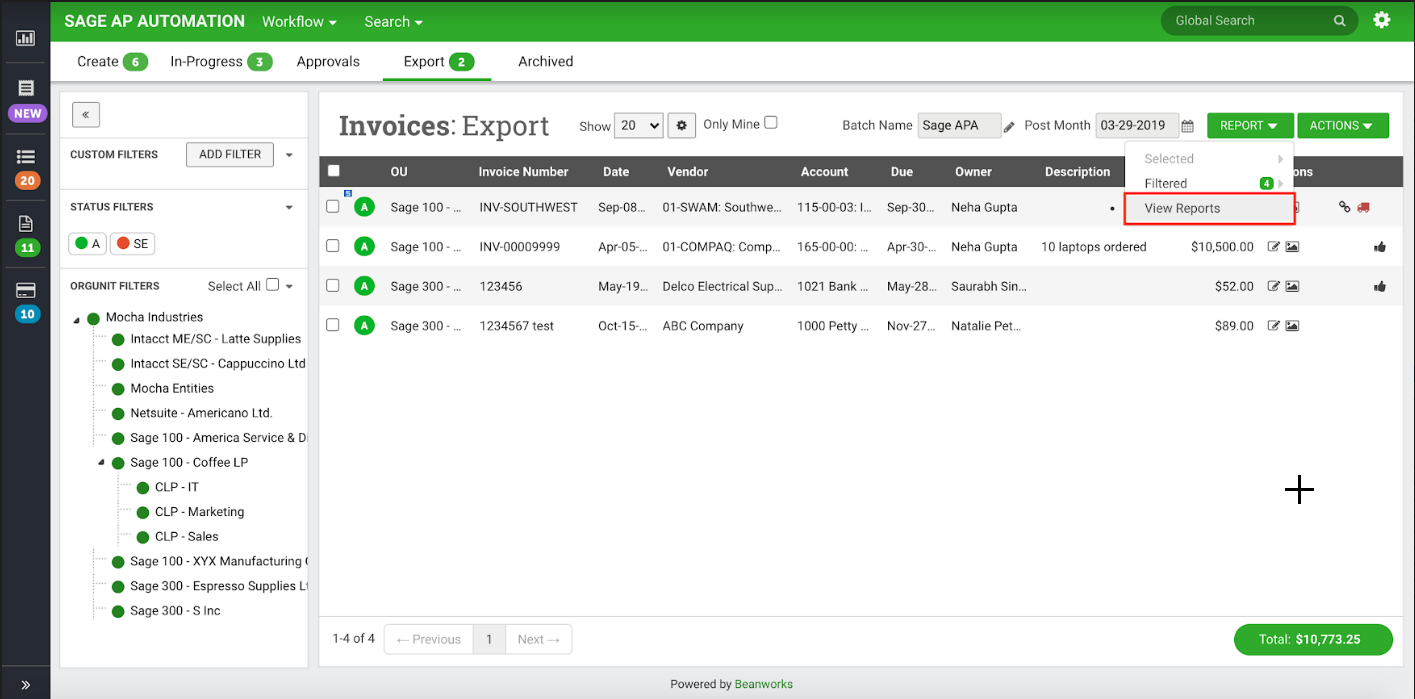This screenshot has width=1415, height=699.
Task: Click the green A status icon for 1234567 test
Action: tap(364, 326)
